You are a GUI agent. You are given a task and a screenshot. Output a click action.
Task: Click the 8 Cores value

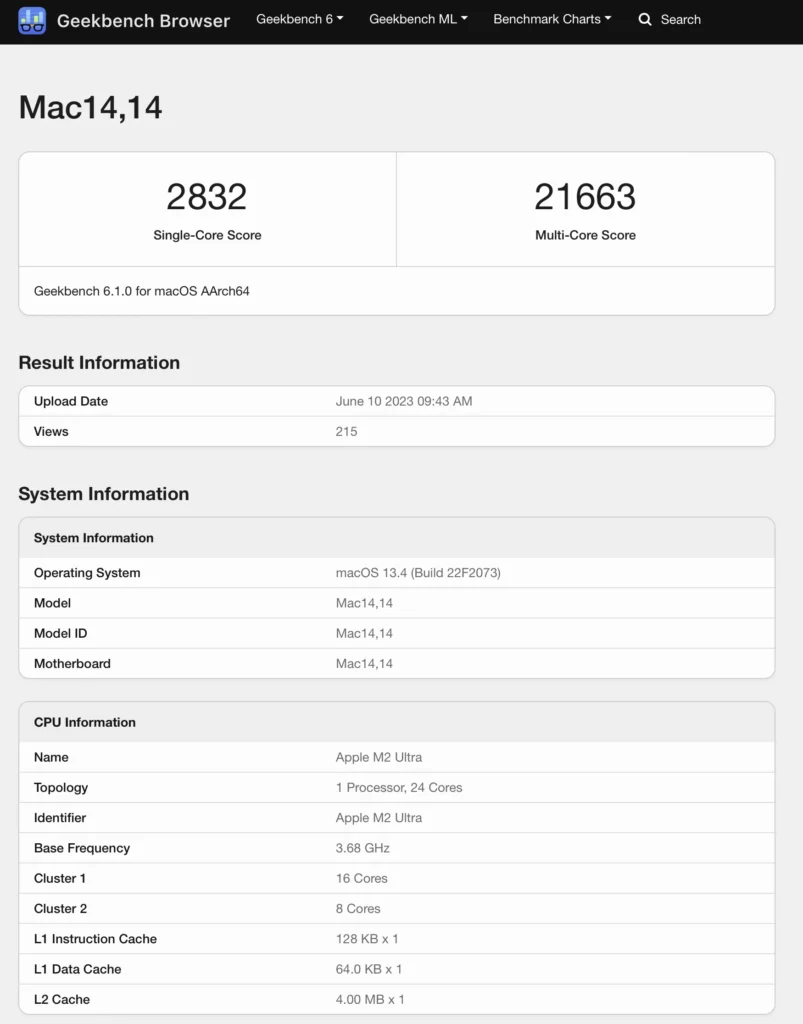(x=358, y=909)
